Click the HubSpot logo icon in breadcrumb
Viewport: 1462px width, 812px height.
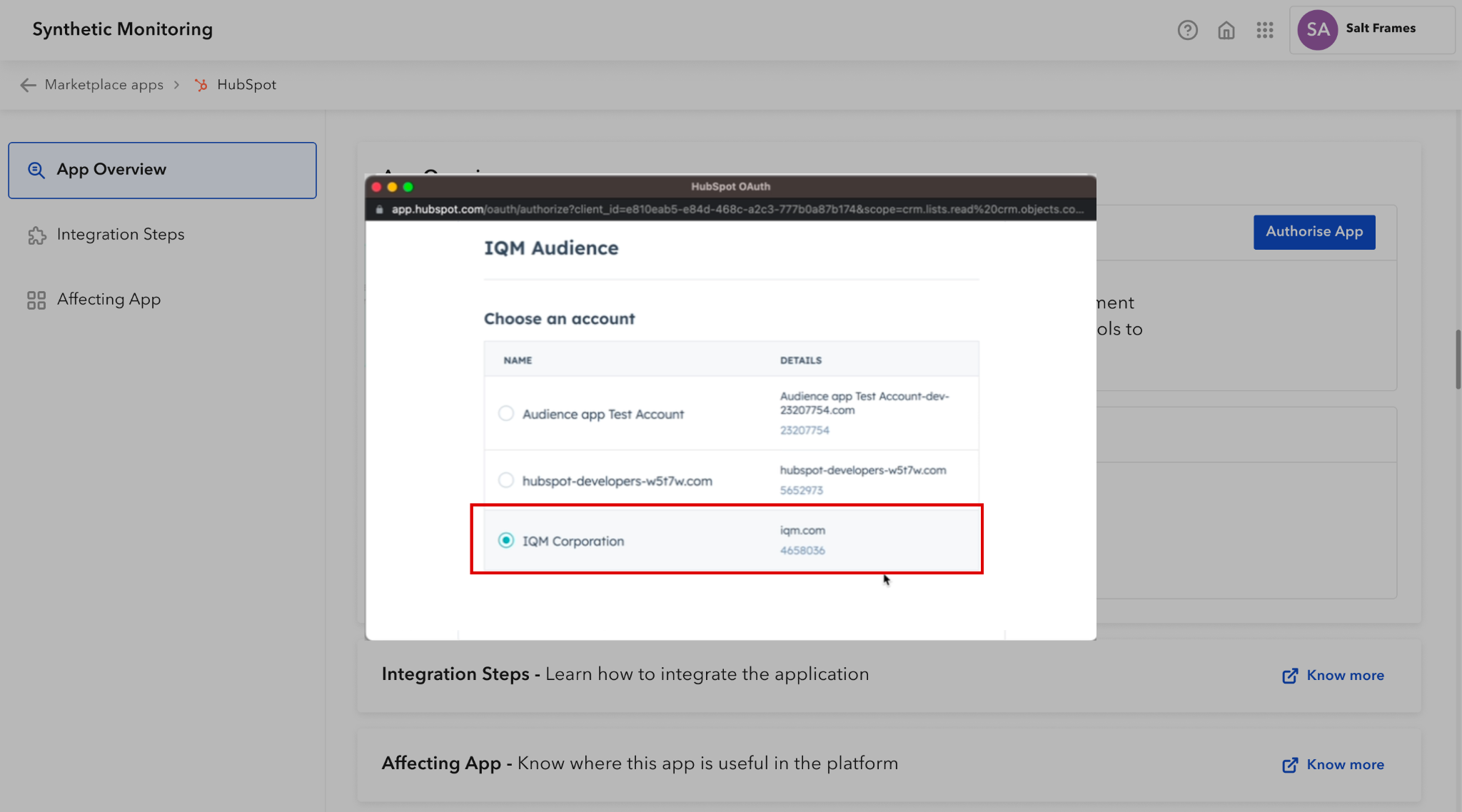click(201, 85)
